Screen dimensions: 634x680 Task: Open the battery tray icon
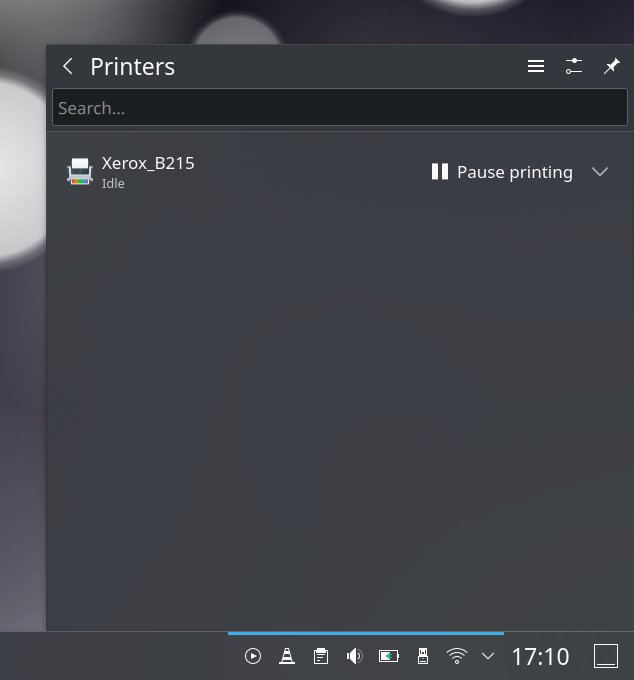[389, 656]
